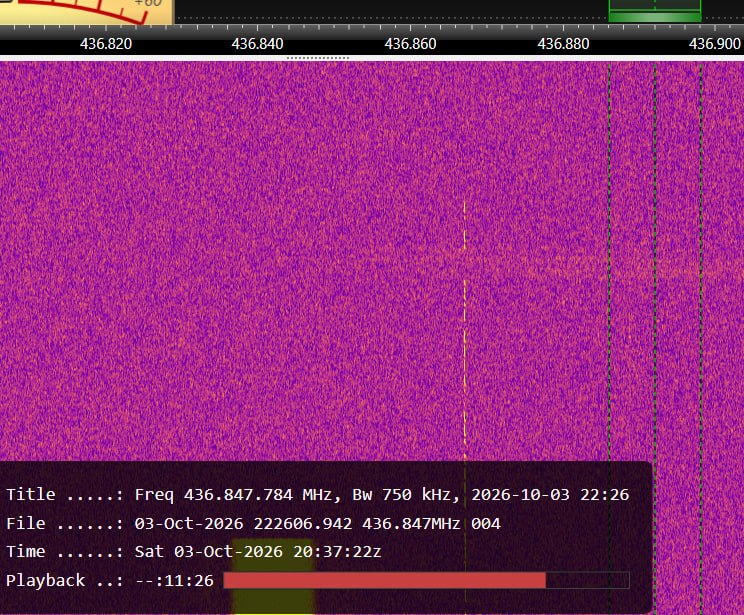Click the S-meter gauge in the corner
The width and height of the screenshot is (744, 615).
click(x=87, y=12)
